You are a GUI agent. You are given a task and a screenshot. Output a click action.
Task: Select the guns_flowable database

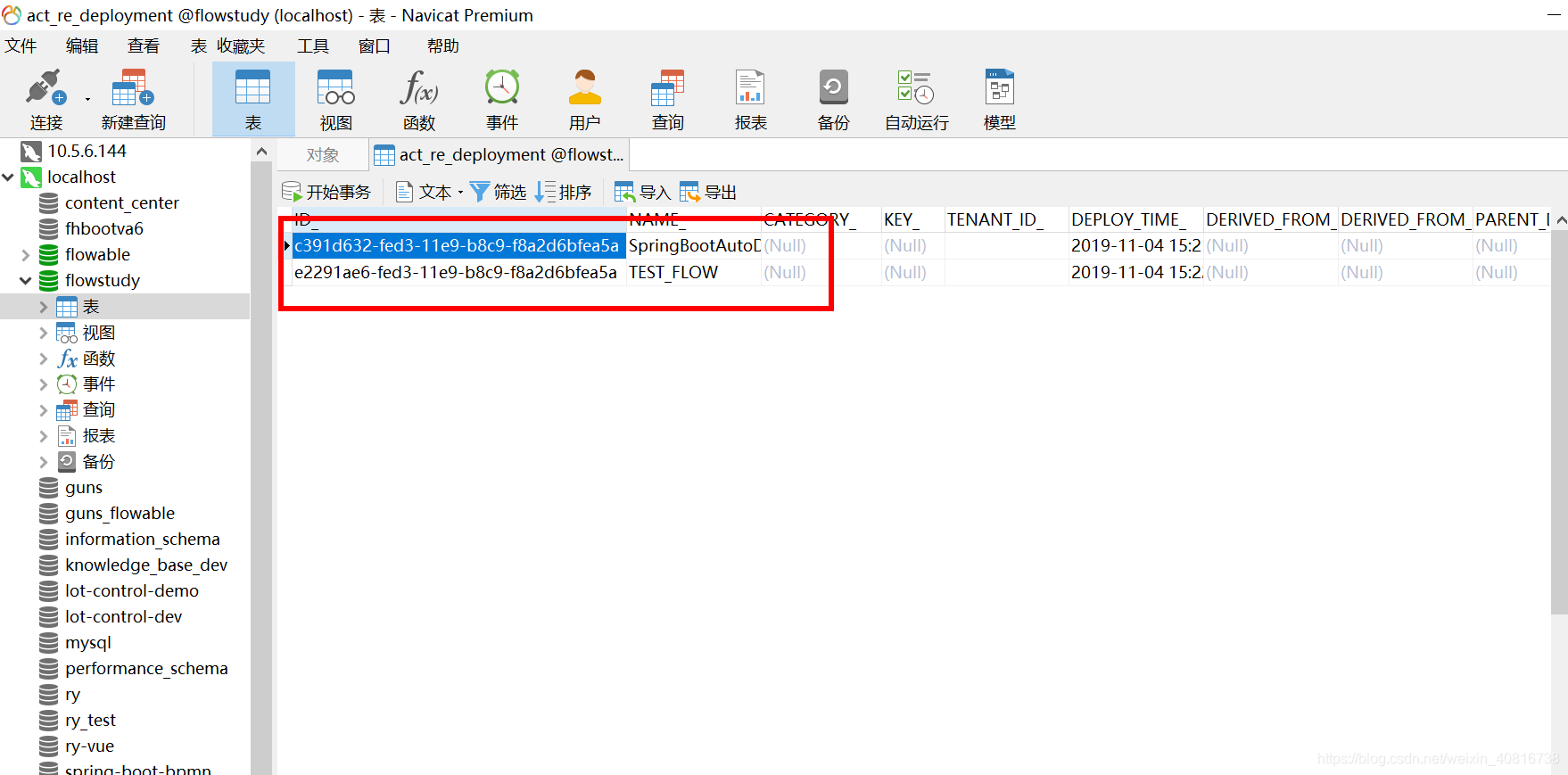point(120,514)
